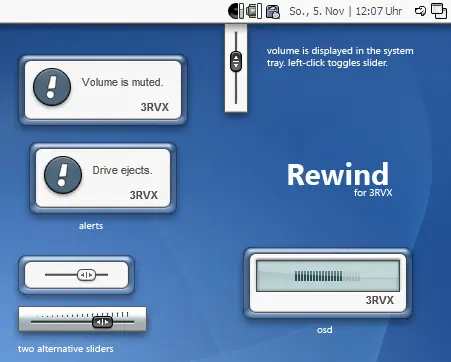The width and height of the screenshot is (451, 362).
Task: Open the calendar clock tray icon
Action: 273,11
